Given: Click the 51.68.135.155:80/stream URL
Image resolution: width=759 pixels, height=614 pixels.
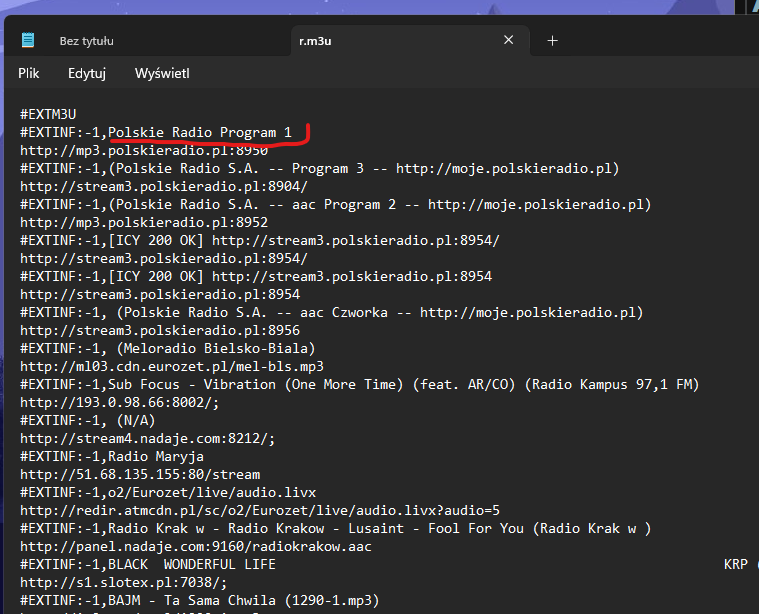Looking at the screenshot, I should click(x=140, y=474).
